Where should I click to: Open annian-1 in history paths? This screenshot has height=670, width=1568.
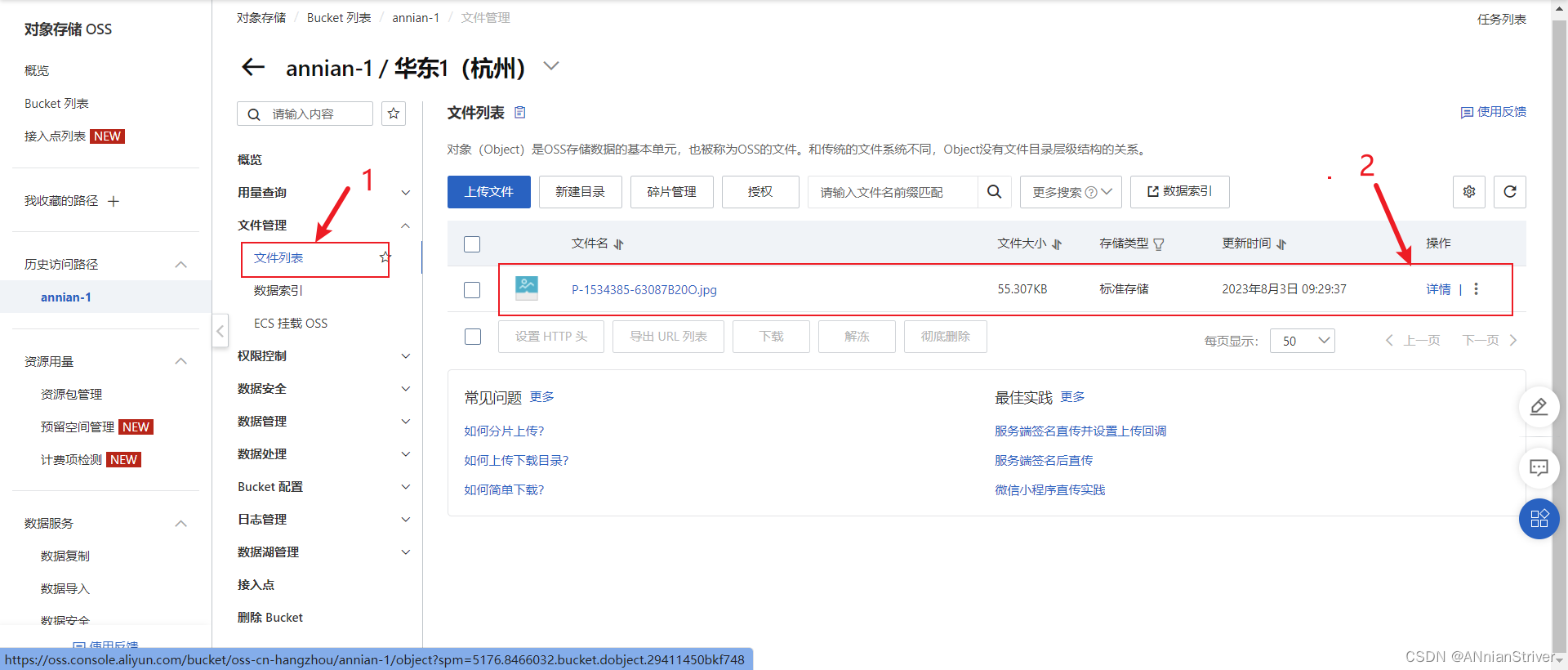click(66, 297)
